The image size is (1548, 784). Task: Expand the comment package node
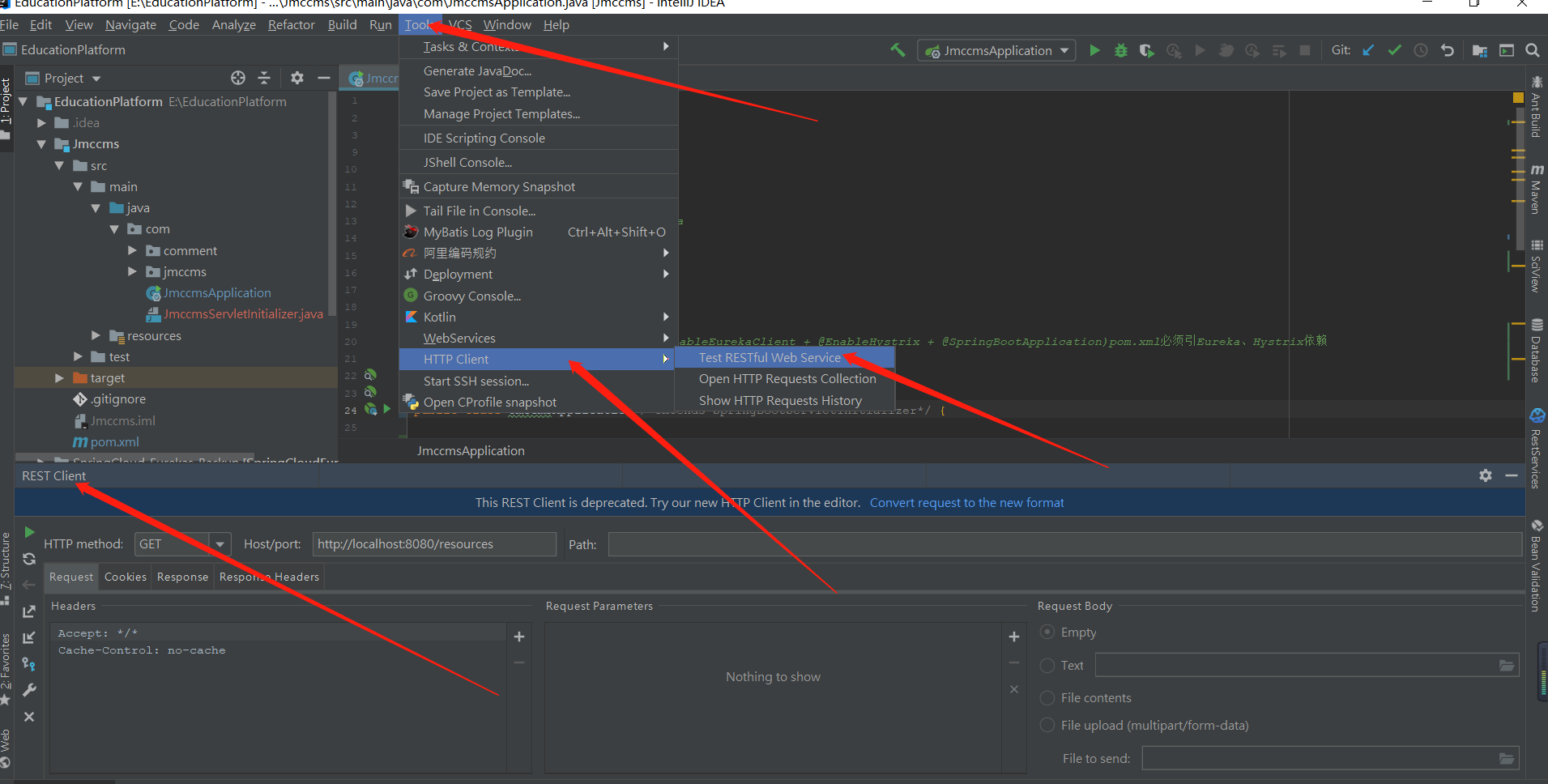[x=132, y=250]
